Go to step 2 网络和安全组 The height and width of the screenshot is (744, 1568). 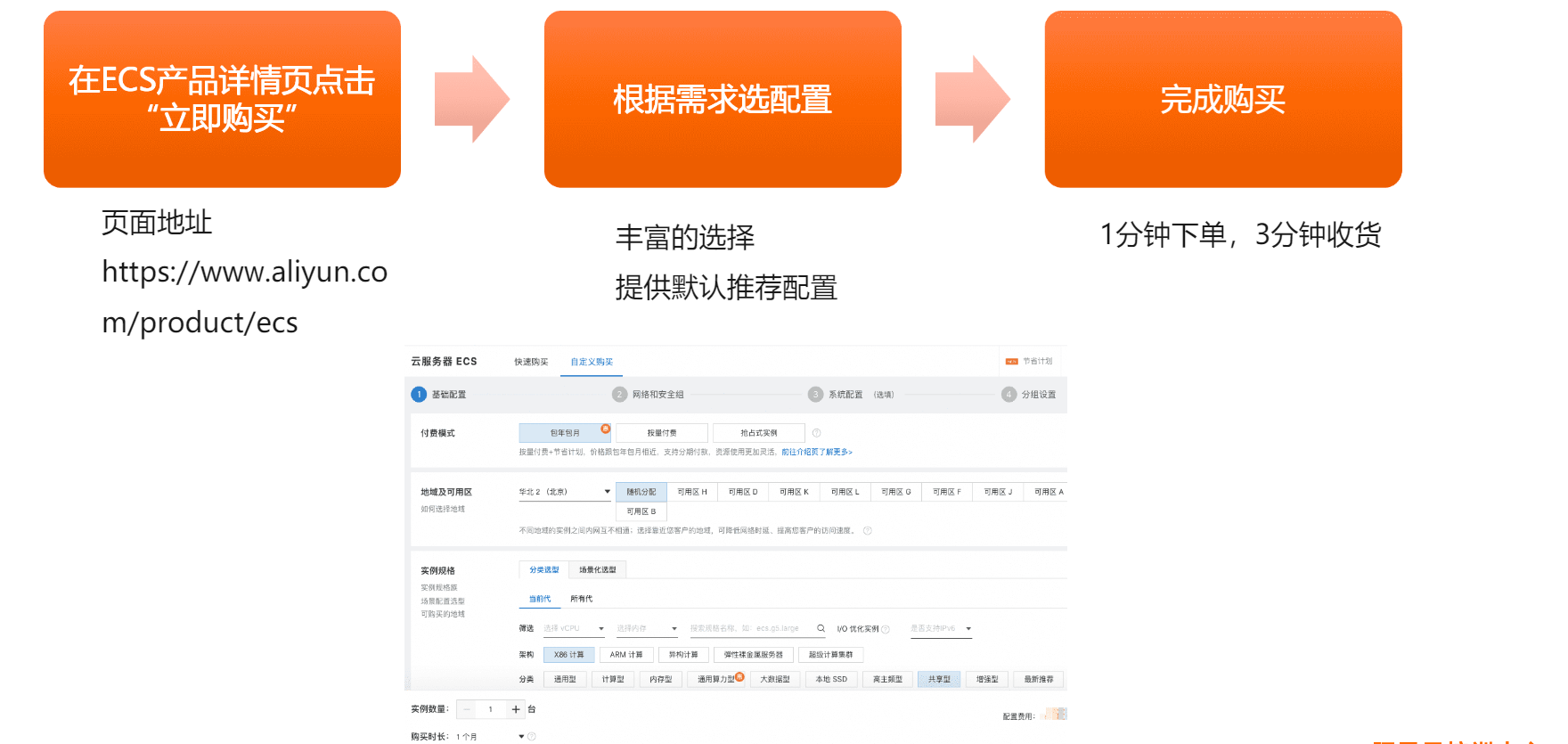(649, 395)
